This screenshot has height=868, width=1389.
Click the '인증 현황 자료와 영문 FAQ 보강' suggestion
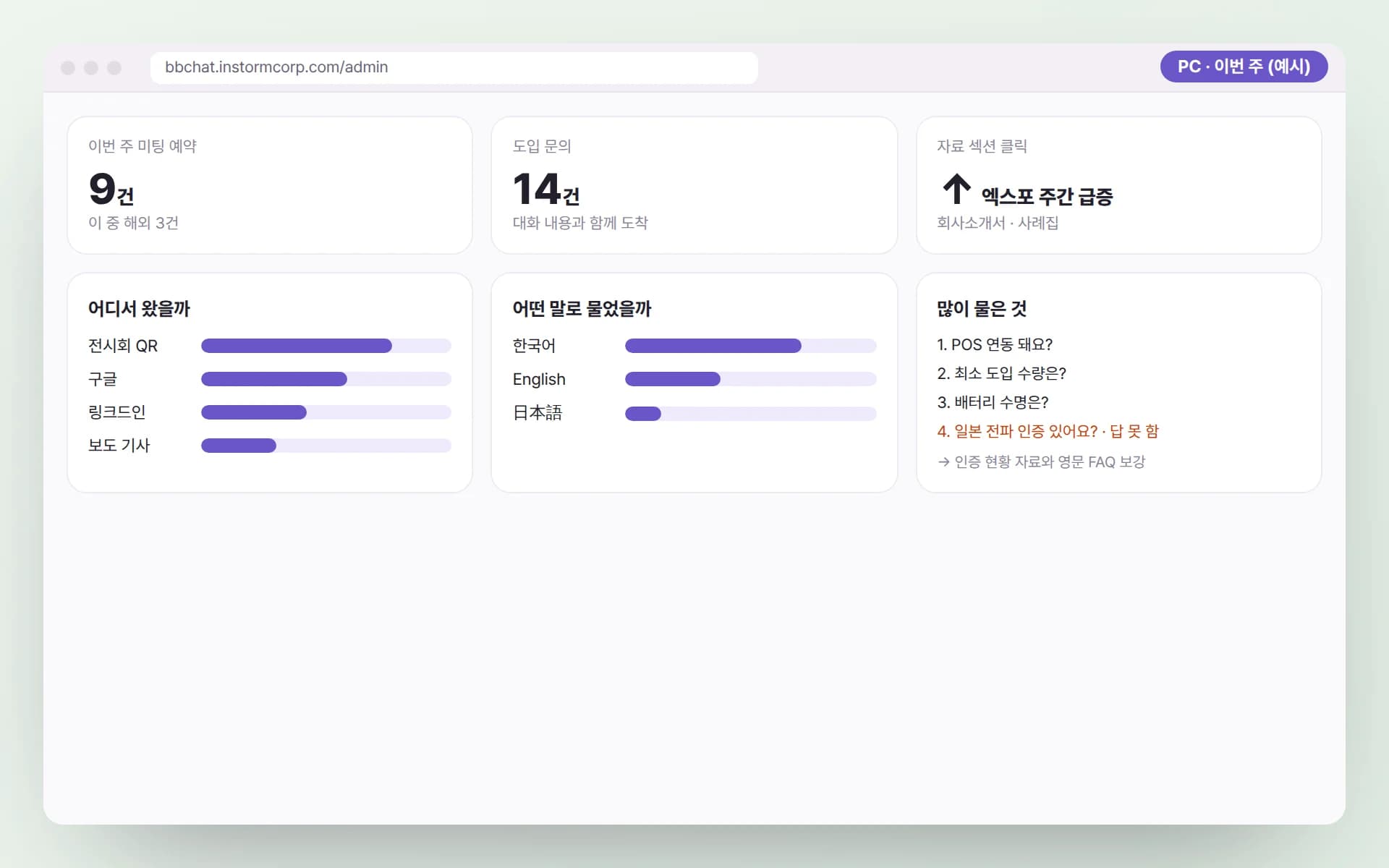click(1041, 461)
